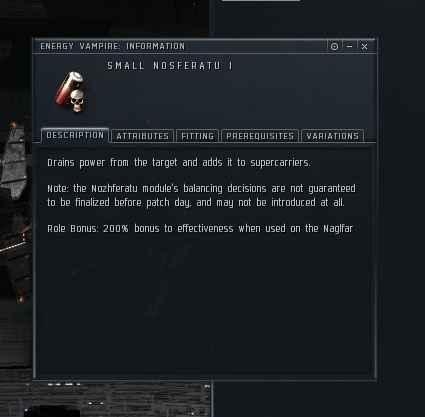Click the circular pin icon in title bar
The image size is (425, 417).
pyautogui.click(x=334, y=47)
